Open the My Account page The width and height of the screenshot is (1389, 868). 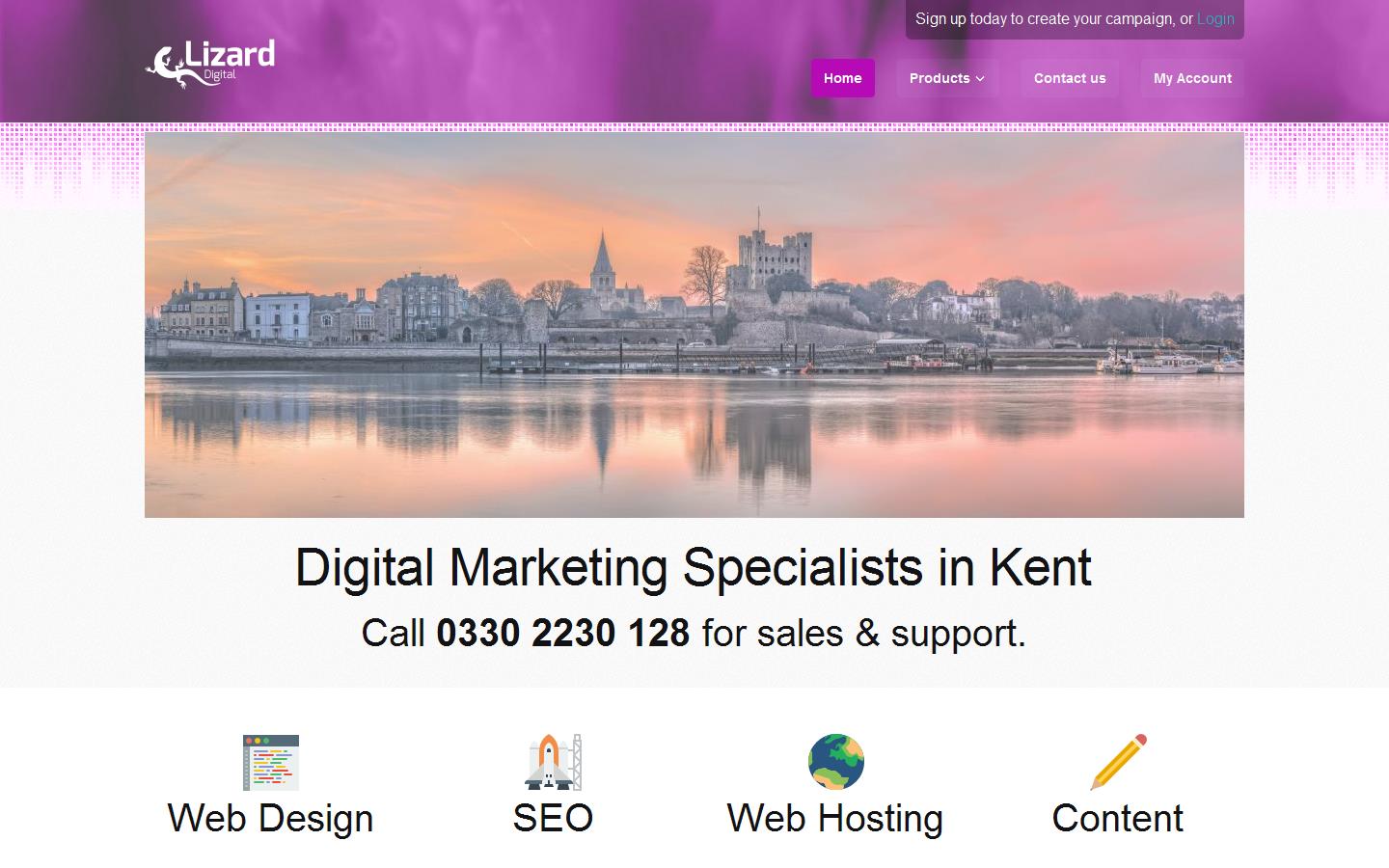coord(1192,78)
